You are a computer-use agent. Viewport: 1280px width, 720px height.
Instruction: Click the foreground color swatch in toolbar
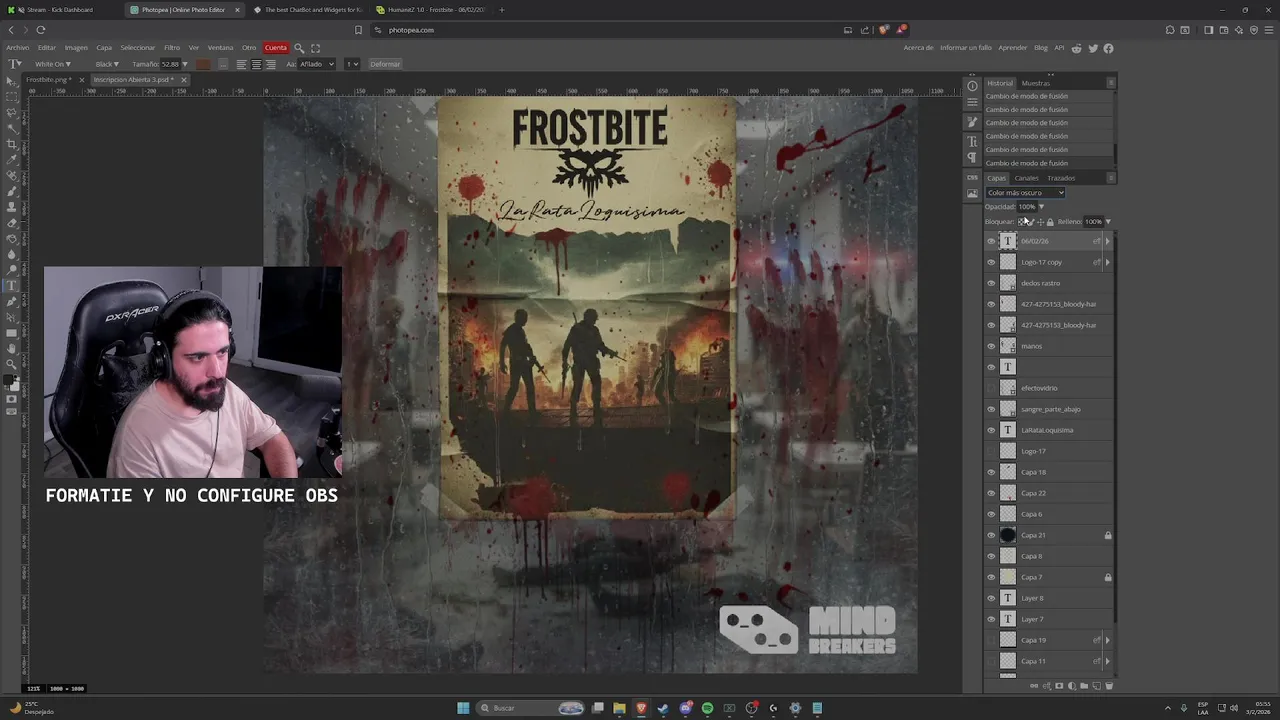(x=10, y=382)
